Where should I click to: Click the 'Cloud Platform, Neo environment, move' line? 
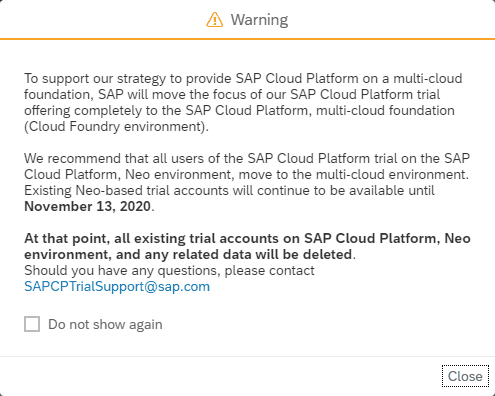246,174
